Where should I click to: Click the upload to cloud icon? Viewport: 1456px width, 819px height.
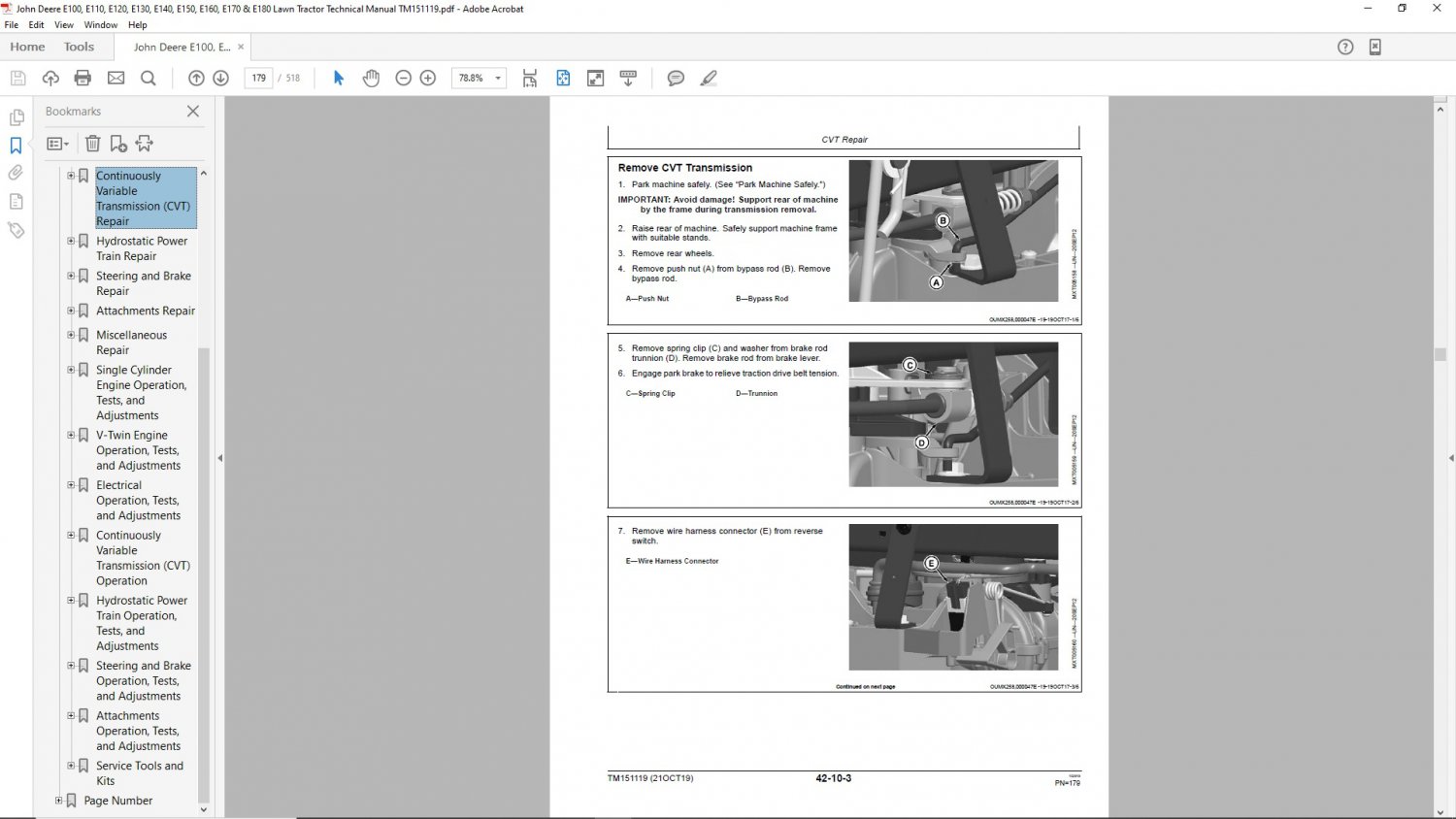point(50,79)
